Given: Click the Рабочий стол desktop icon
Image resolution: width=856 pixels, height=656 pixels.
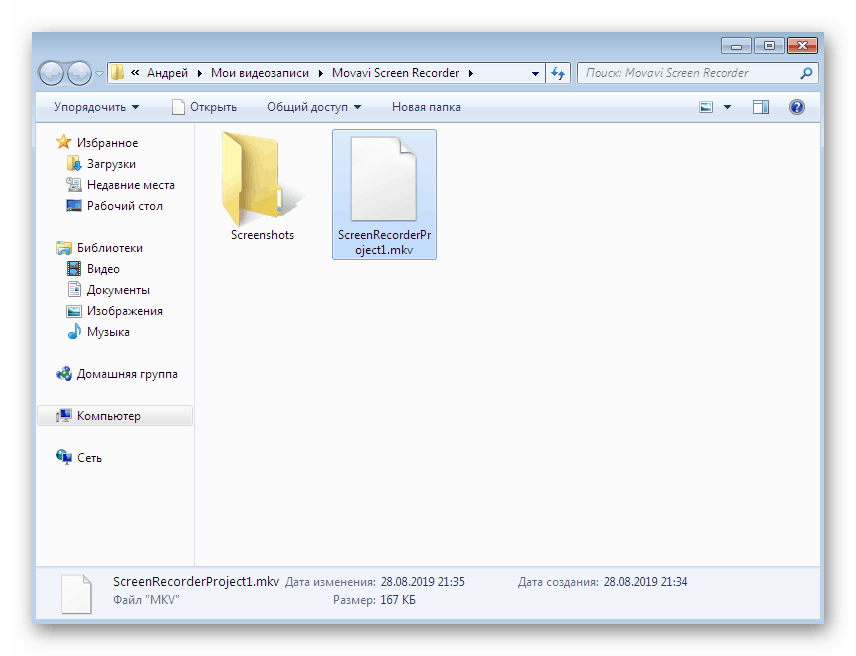Looking at the screenshot, I should 74,206.
